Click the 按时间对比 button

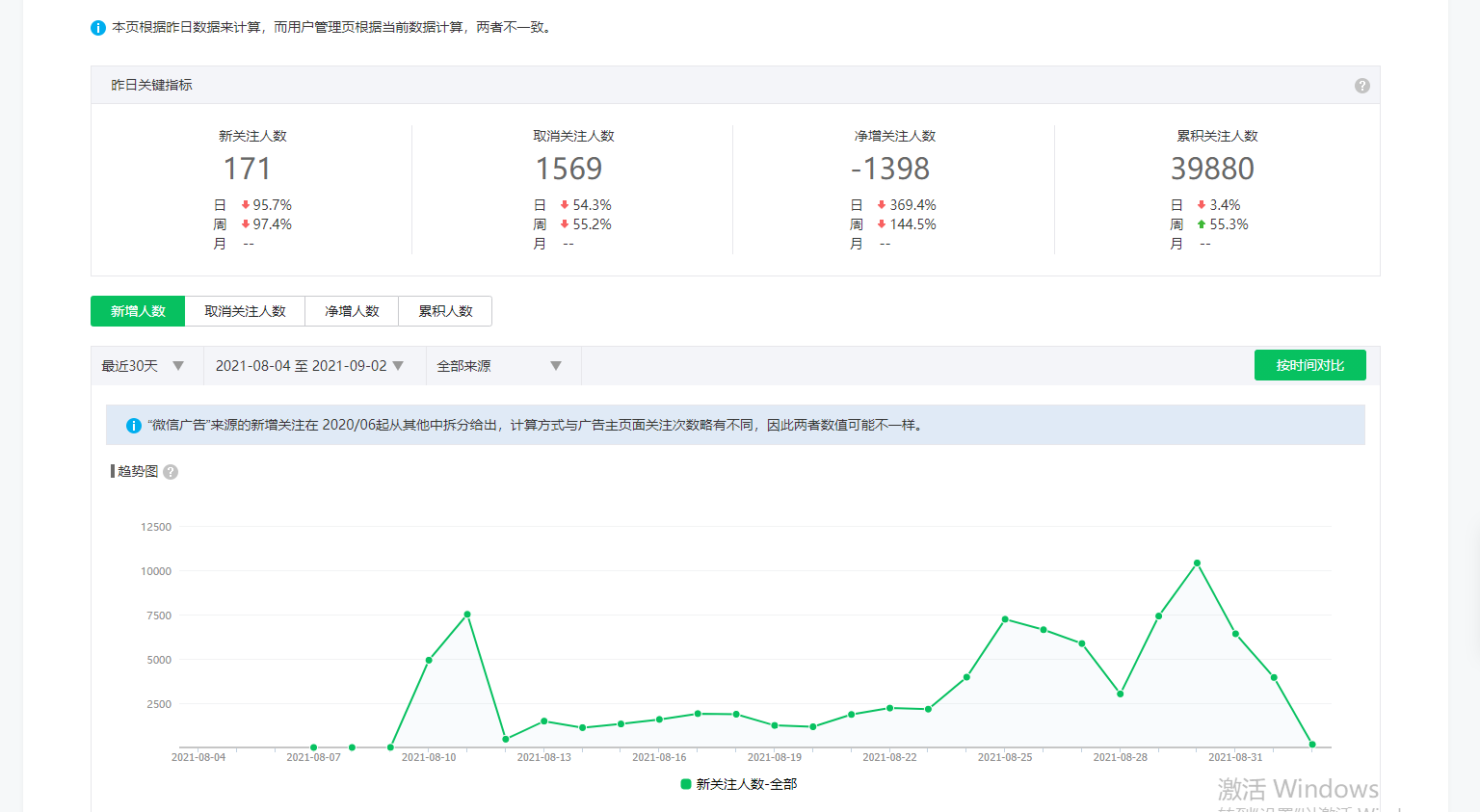point(1309,365)
